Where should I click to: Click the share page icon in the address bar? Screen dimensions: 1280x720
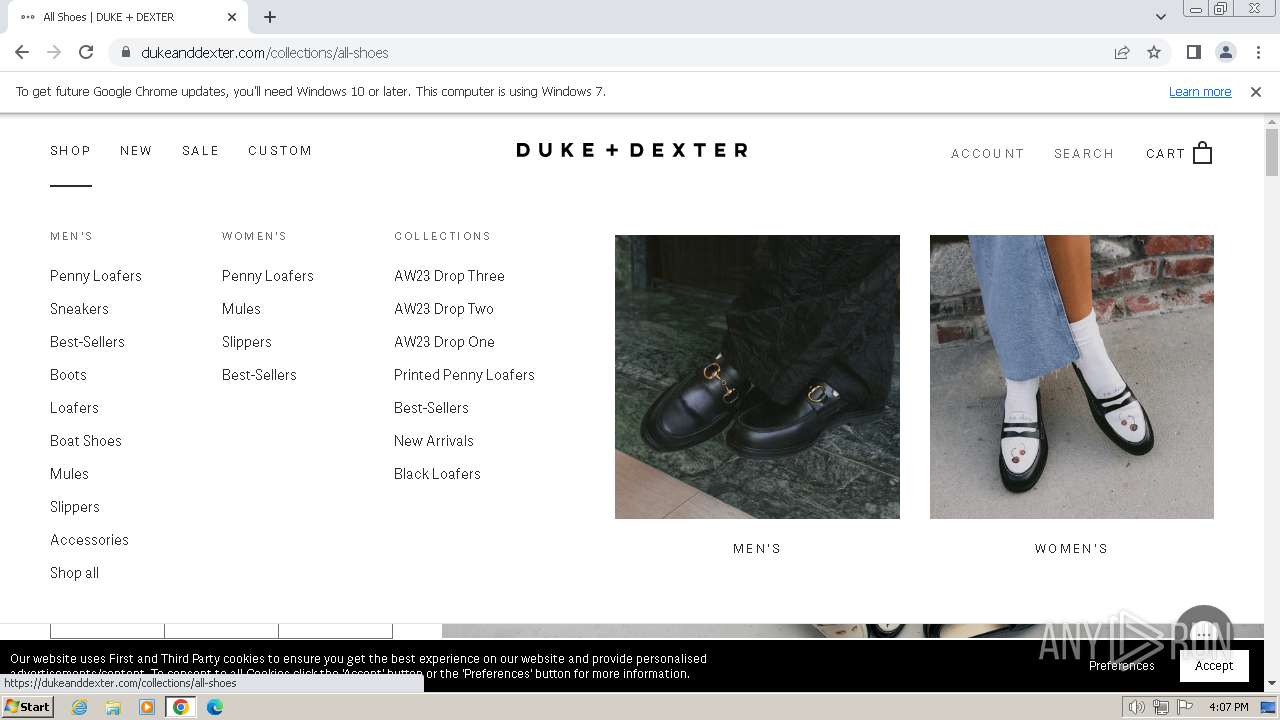(x=1122, y=52)
